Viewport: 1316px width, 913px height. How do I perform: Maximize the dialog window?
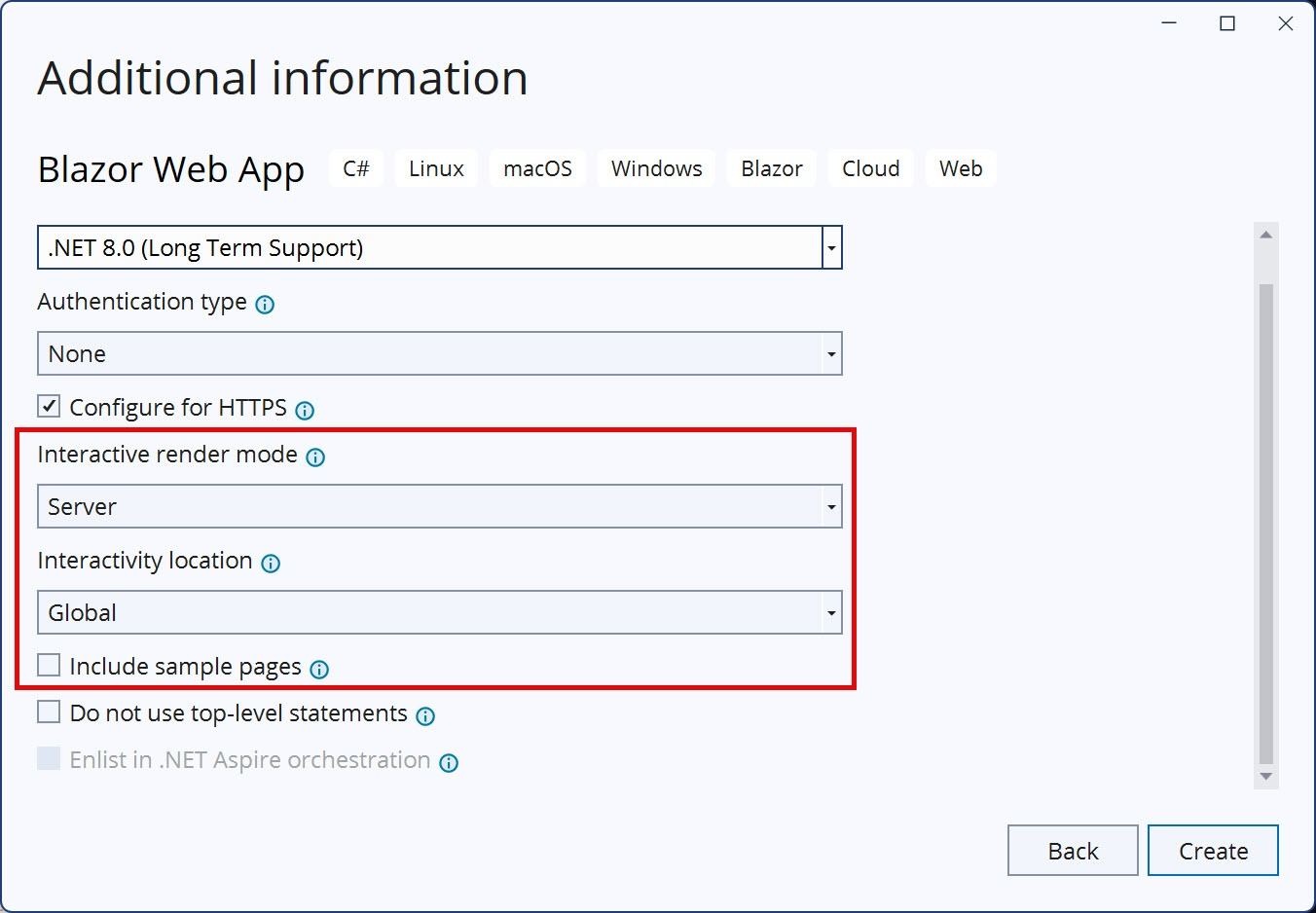1227,23
